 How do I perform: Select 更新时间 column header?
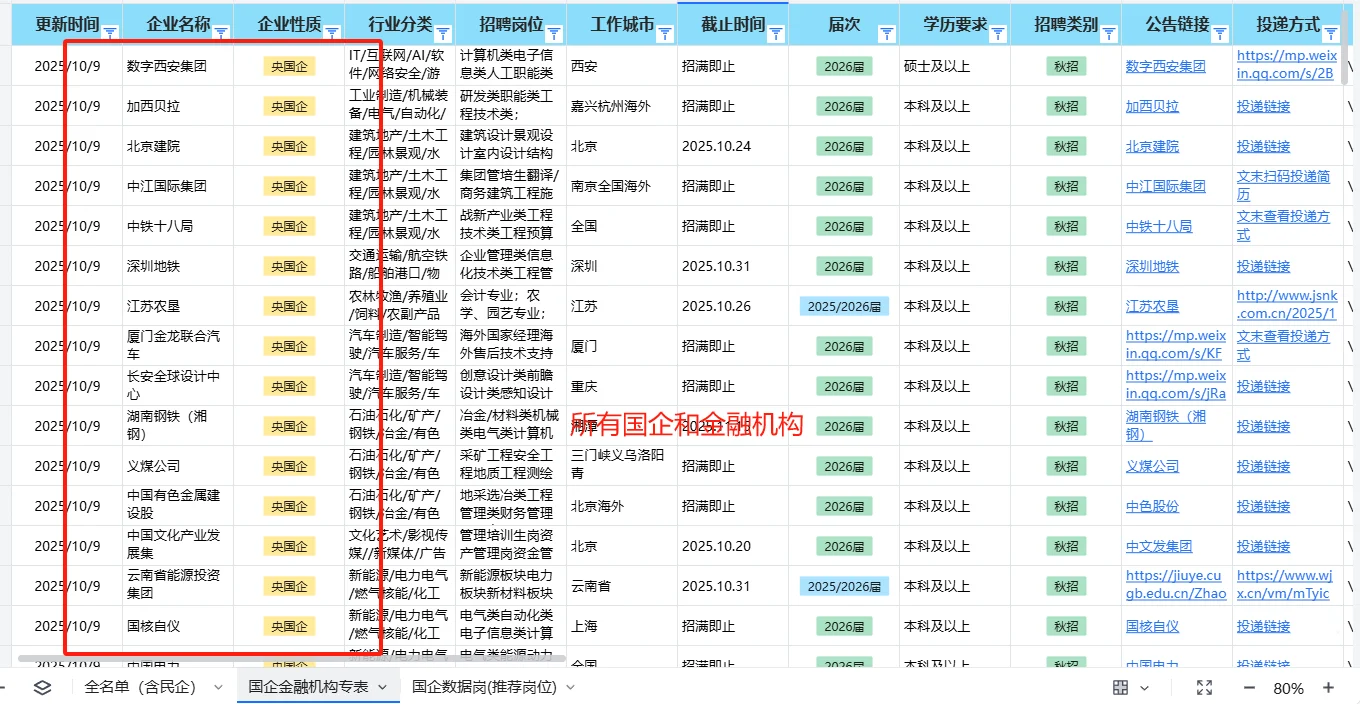(67, 24)
